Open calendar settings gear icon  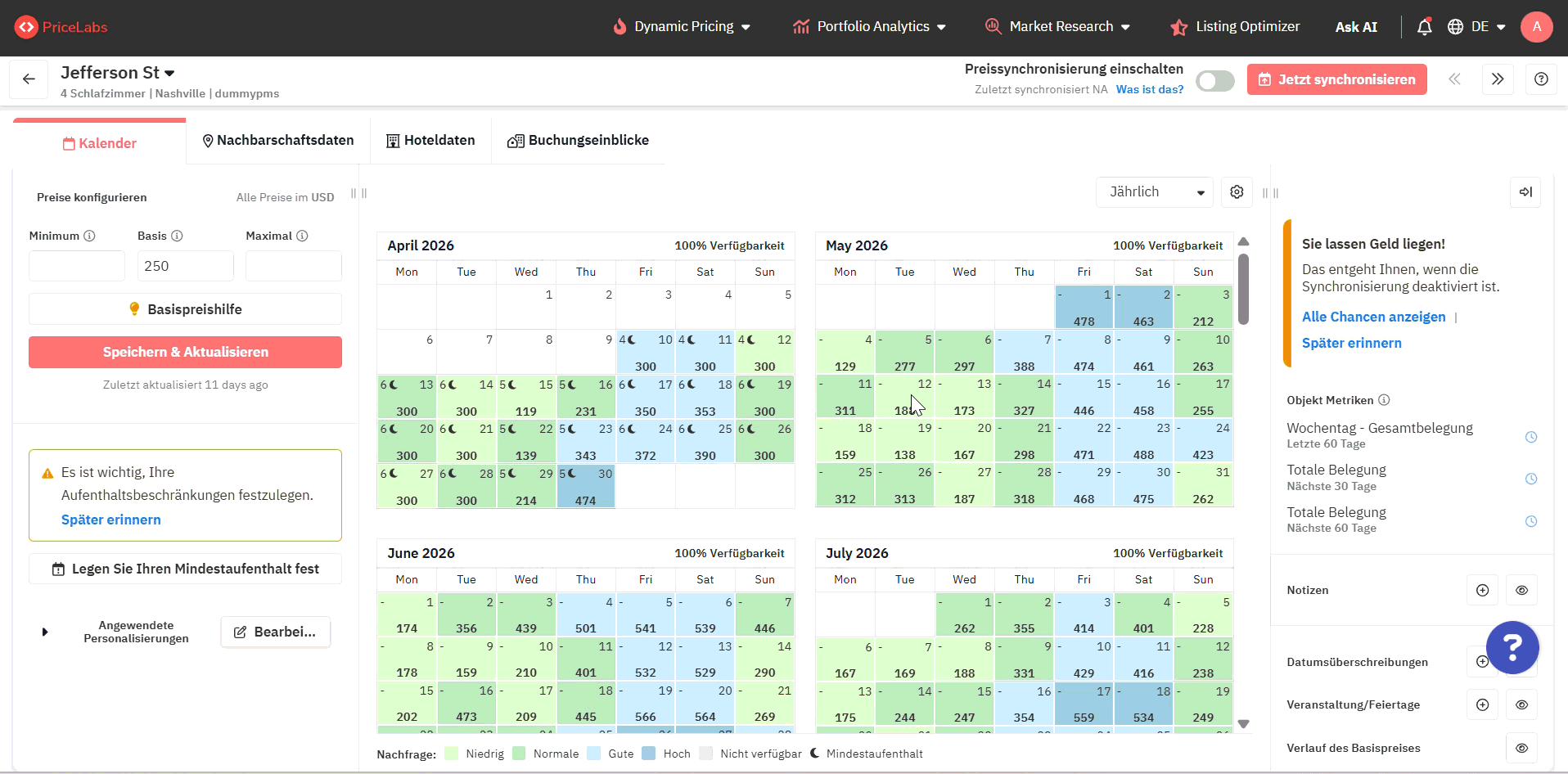pyautogui.click(x=1237, y=191)
